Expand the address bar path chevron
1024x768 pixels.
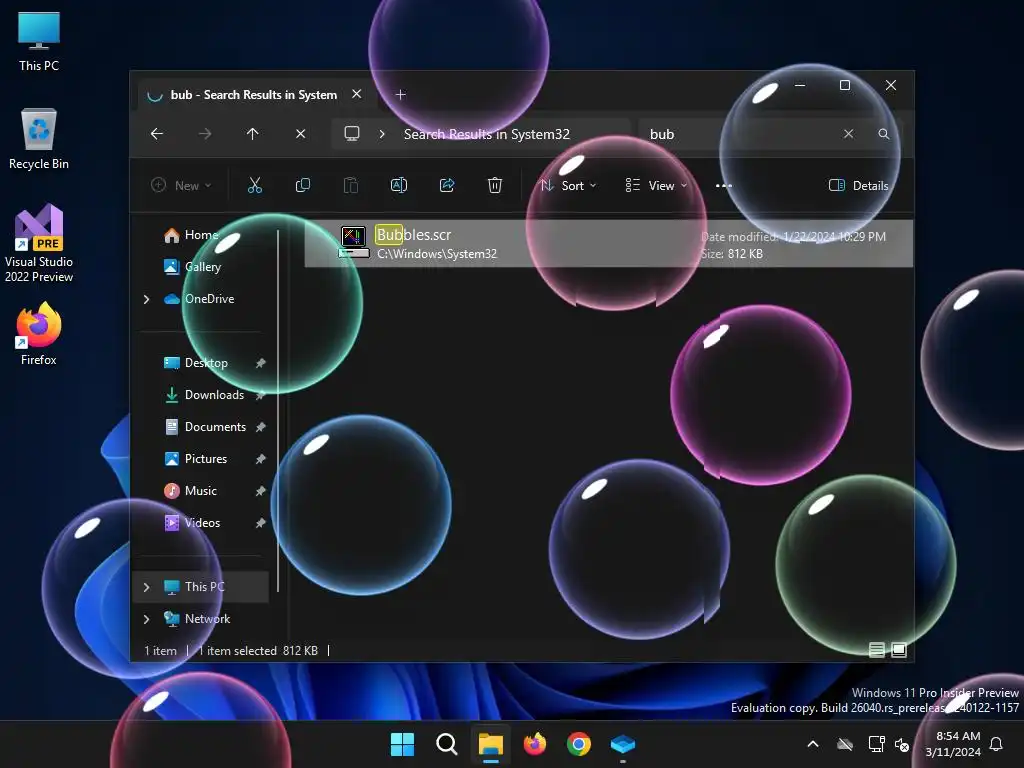pos(382,134)
